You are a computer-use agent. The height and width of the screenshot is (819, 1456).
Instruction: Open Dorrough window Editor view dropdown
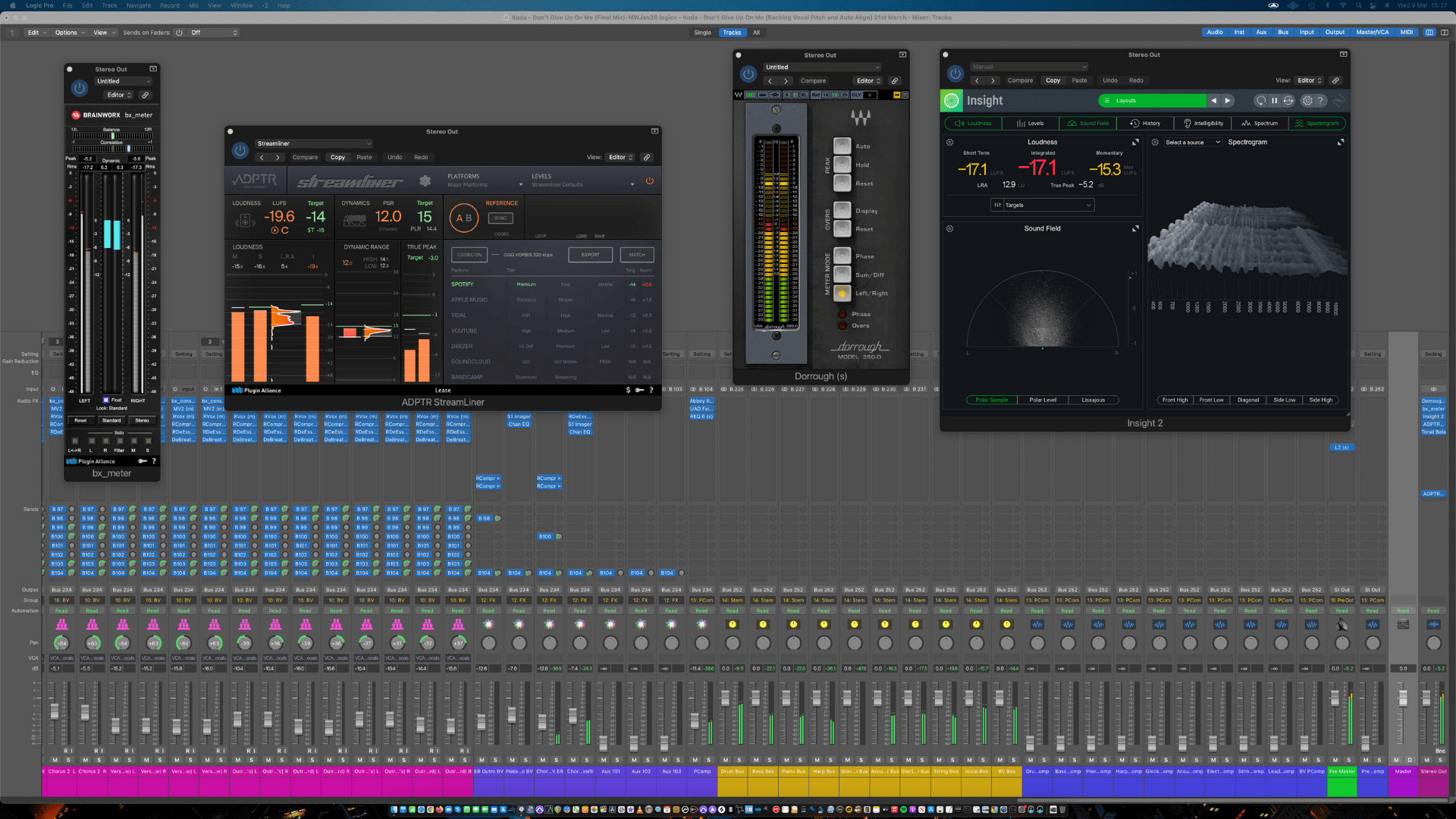tap(869, 81)
